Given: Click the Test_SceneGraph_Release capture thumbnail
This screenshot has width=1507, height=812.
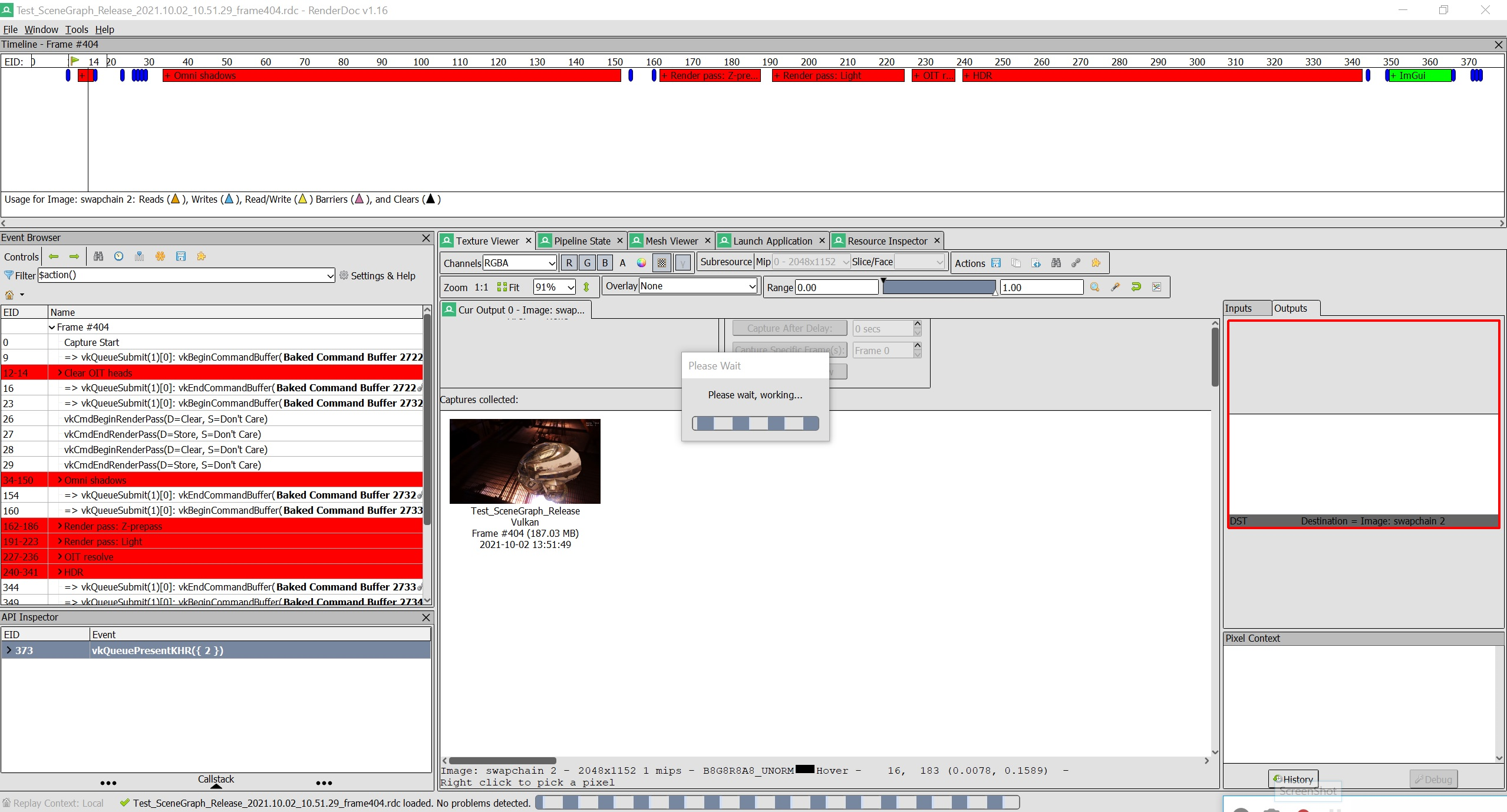Looking at the screenshot, I should 525,461.
